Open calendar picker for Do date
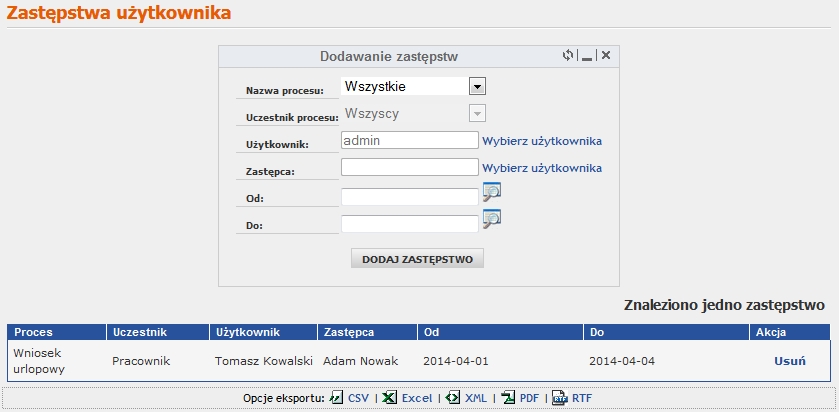This screenshot has width=839, height=412. click(492, 219)
